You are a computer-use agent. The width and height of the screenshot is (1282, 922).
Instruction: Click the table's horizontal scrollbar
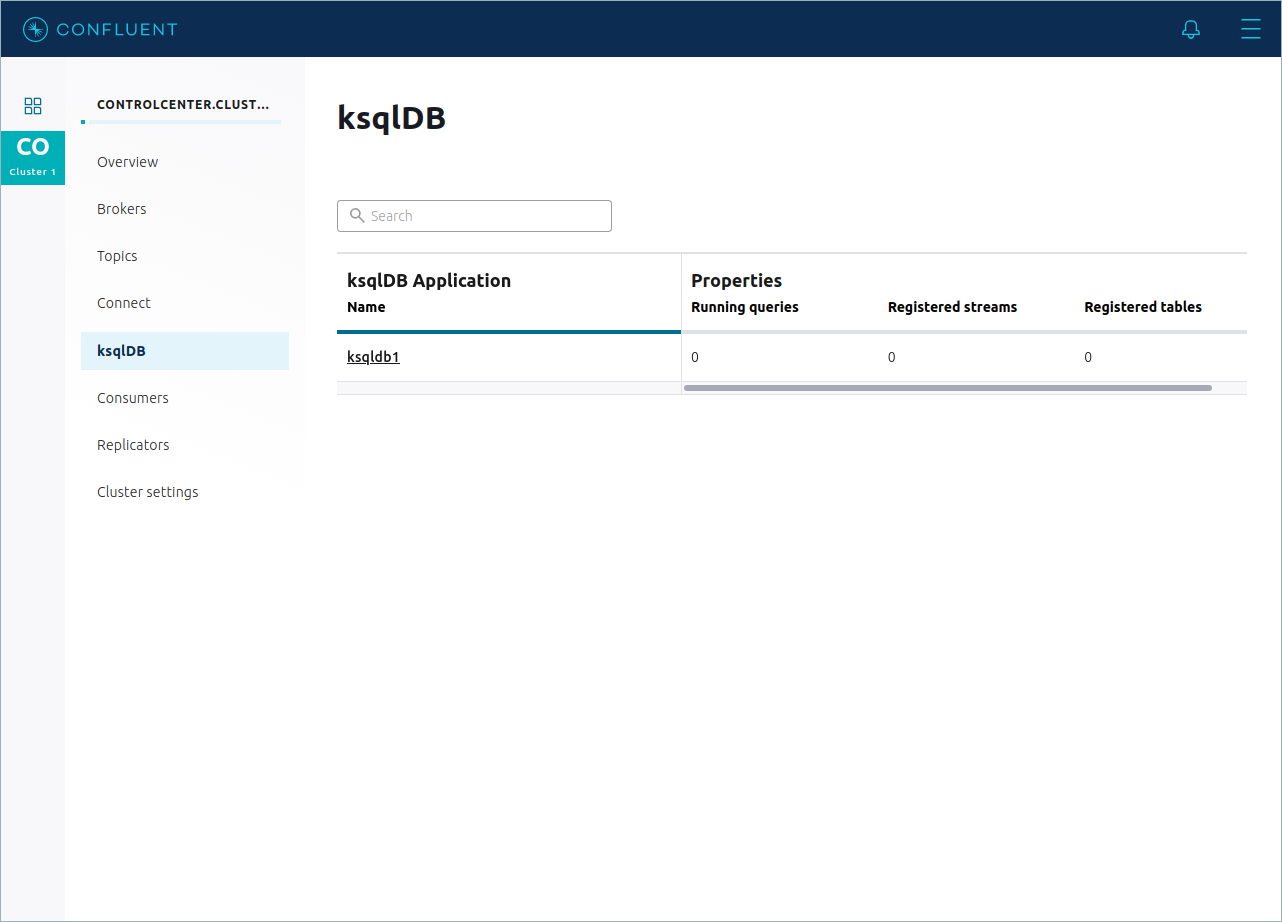[947, 388]
